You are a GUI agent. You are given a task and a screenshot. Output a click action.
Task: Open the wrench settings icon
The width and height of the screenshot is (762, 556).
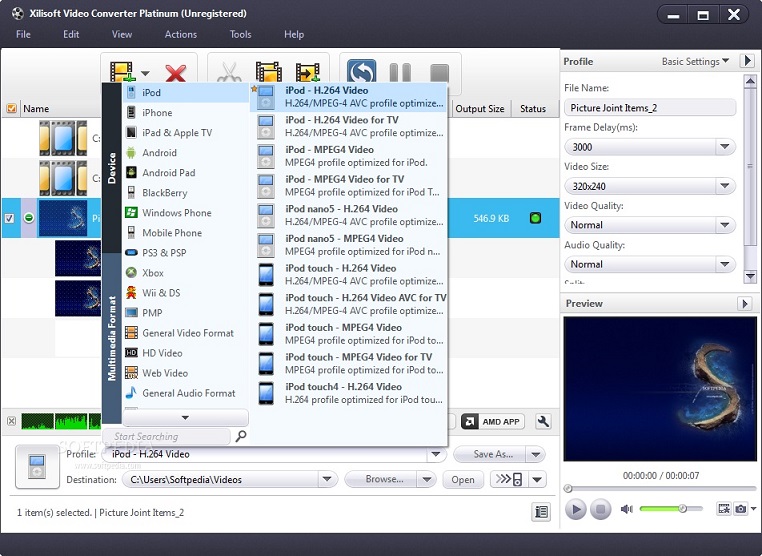[543, 422]
